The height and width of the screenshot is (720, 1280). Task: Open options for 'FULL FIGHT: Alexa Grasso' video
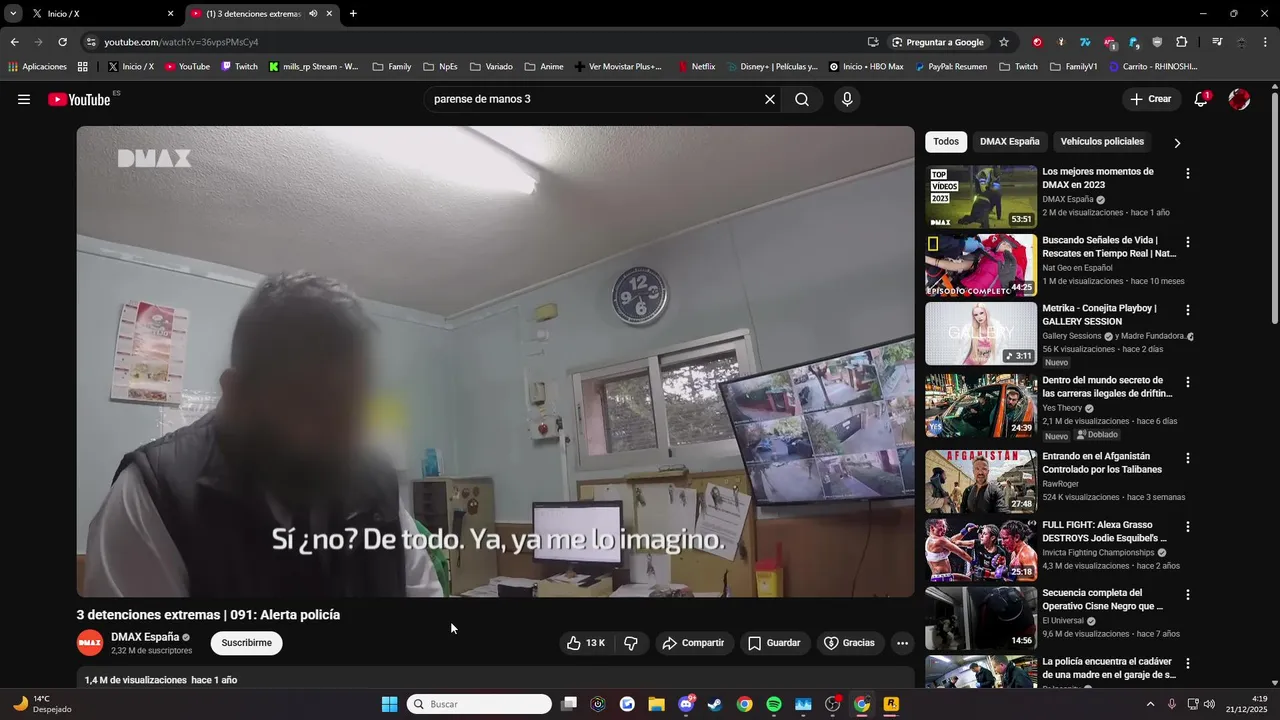[1188, 527]
